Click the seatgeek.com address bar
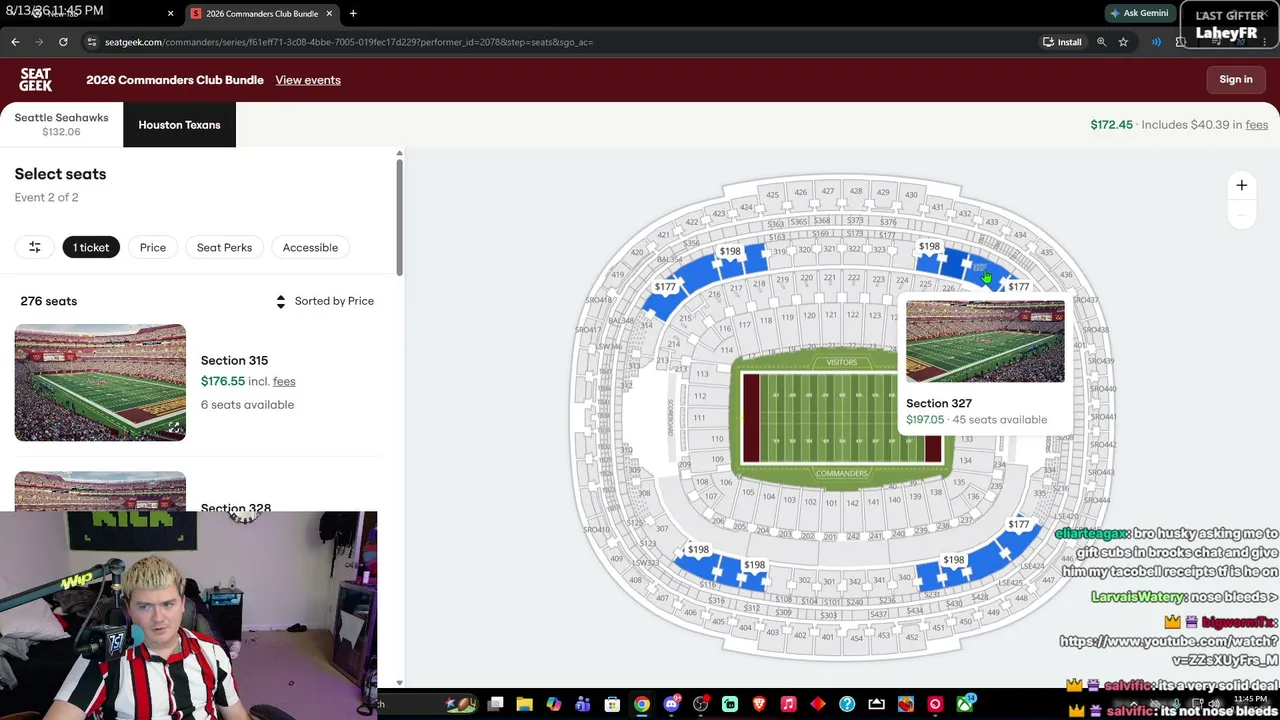The height and width of the screenshot is (720, 1280). 560,42
